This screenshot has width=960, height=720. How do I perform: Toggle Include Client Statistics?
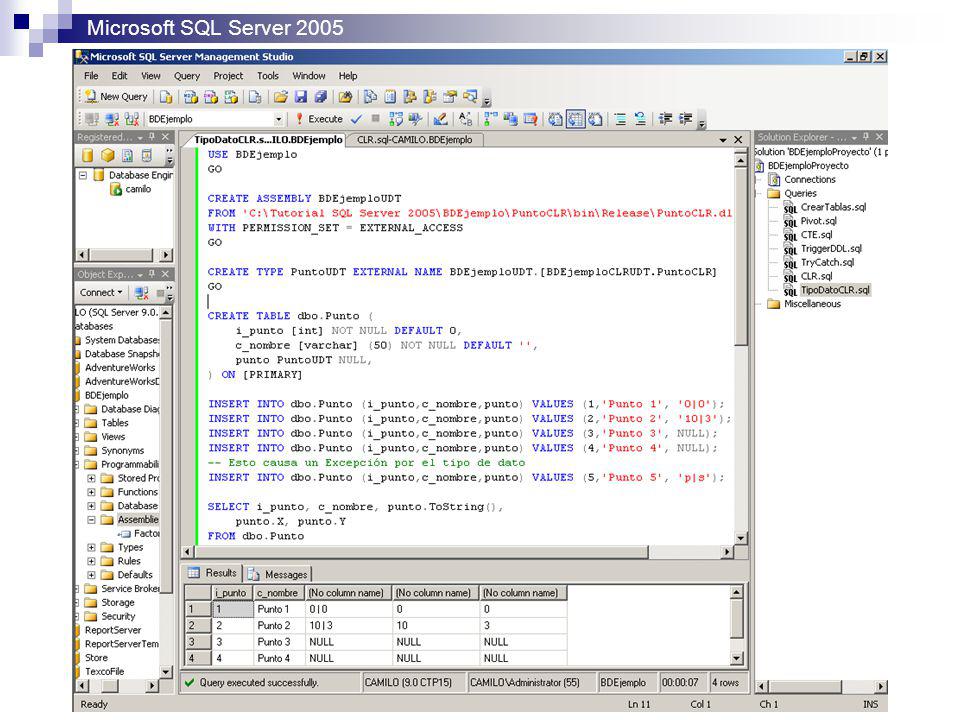pos(510,119)
